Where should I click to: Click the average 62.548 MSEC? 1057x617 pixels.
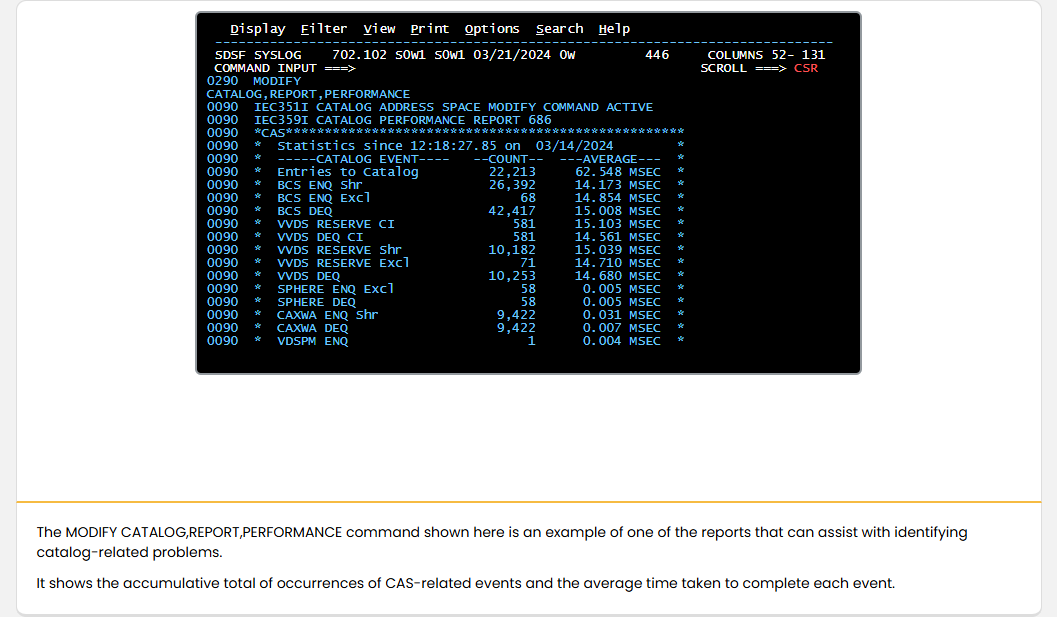[617, 172]
